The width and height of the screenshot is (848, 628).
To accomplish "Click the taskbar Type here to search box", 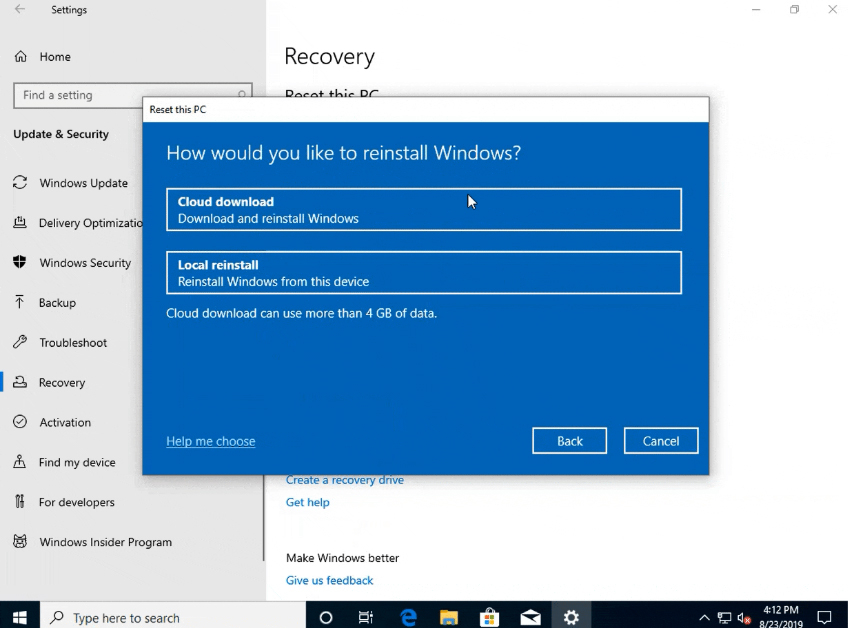I will point(173,617).
